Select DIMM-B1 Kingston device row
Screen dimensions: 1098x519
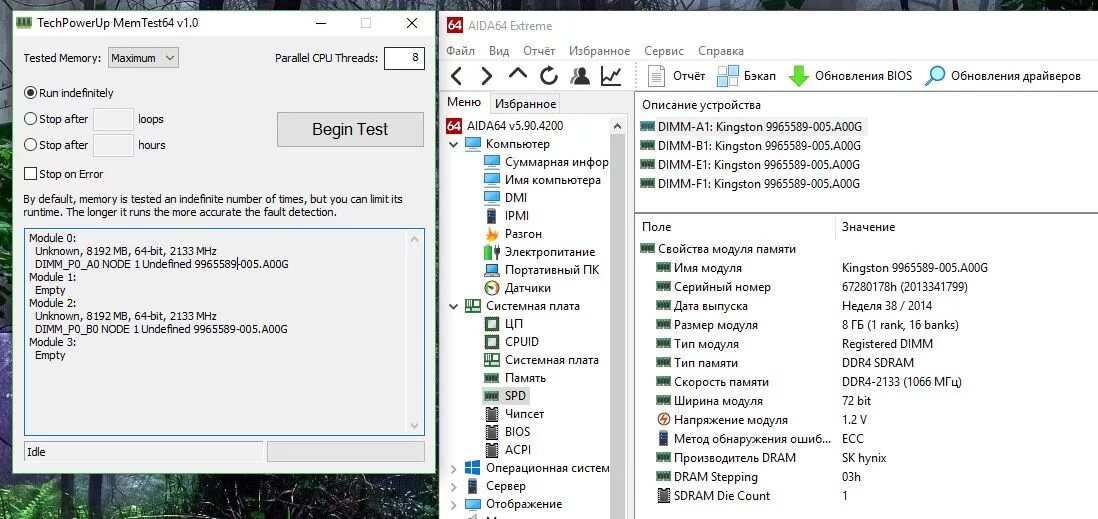tap(750, 146)
